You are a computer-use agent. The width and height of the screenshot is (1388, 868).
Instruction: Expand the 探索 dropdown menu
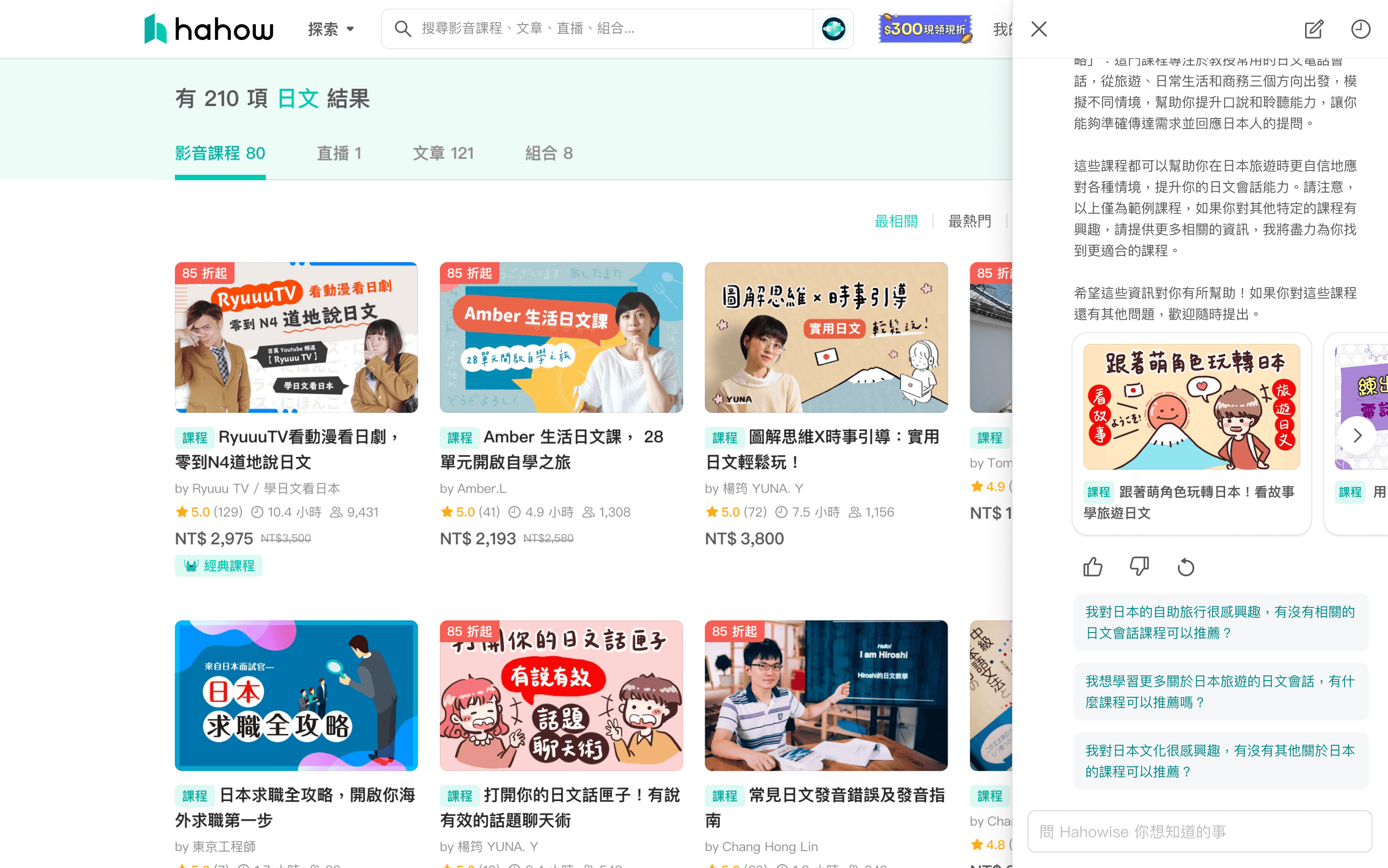331,29
